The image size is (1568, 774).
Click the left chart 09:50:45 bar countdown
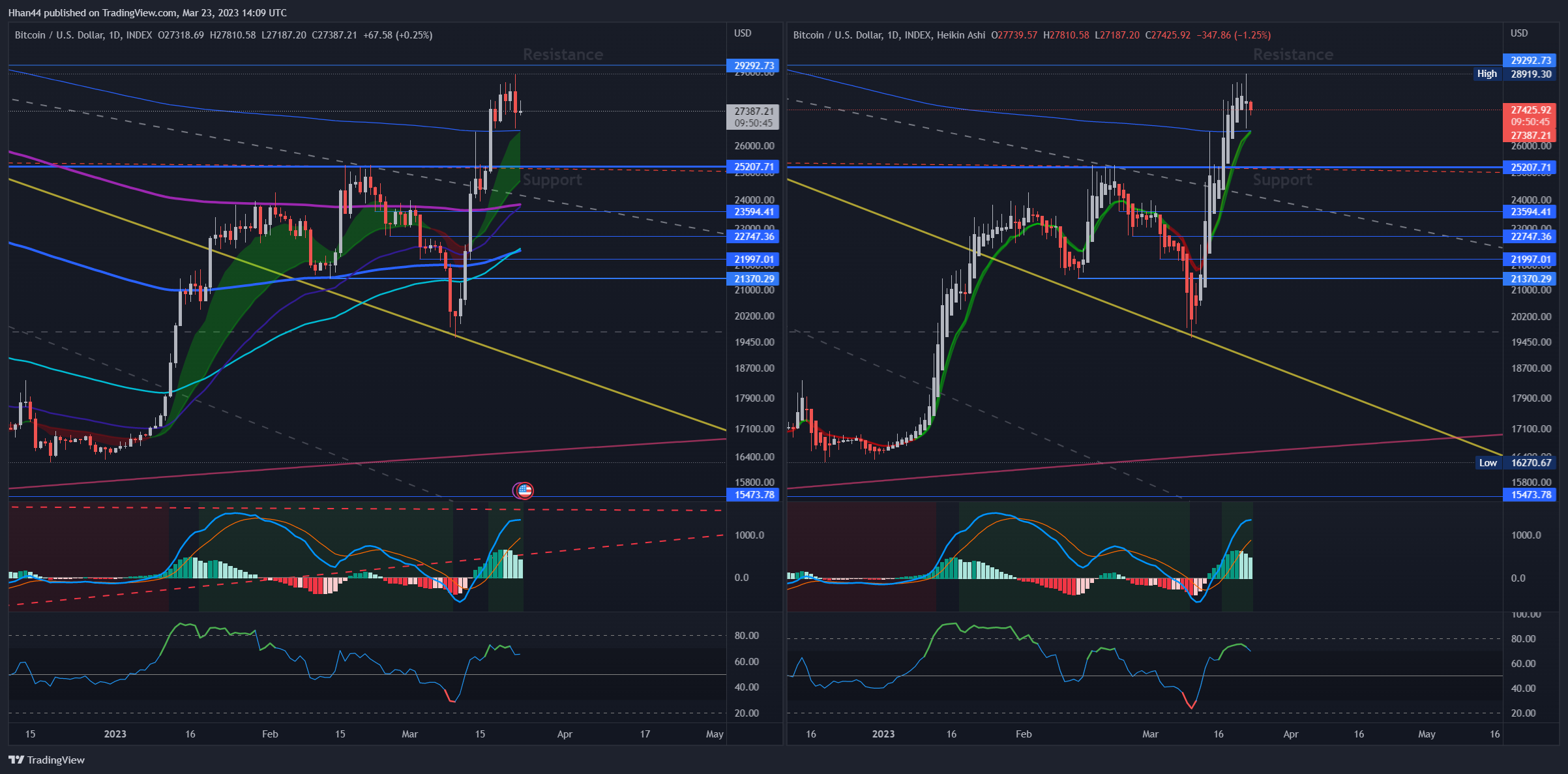754,123
